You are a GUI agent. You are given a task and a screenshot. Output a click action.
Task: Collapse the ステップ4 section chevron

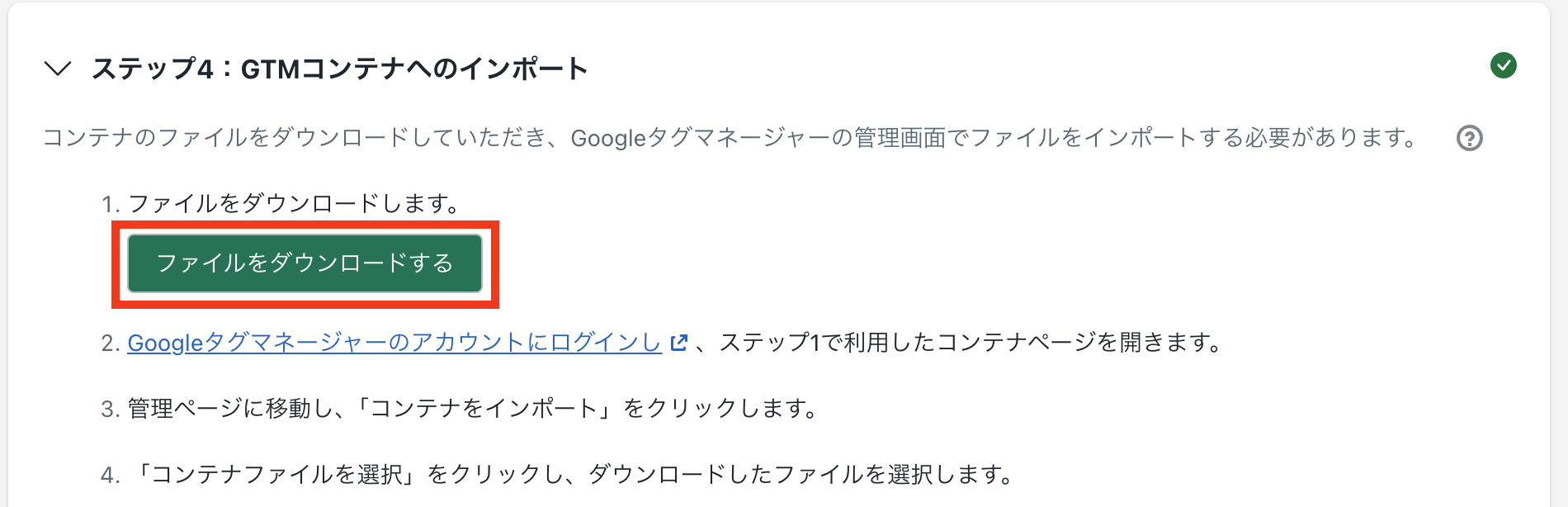pyautogui.click(x=58, y=69)
